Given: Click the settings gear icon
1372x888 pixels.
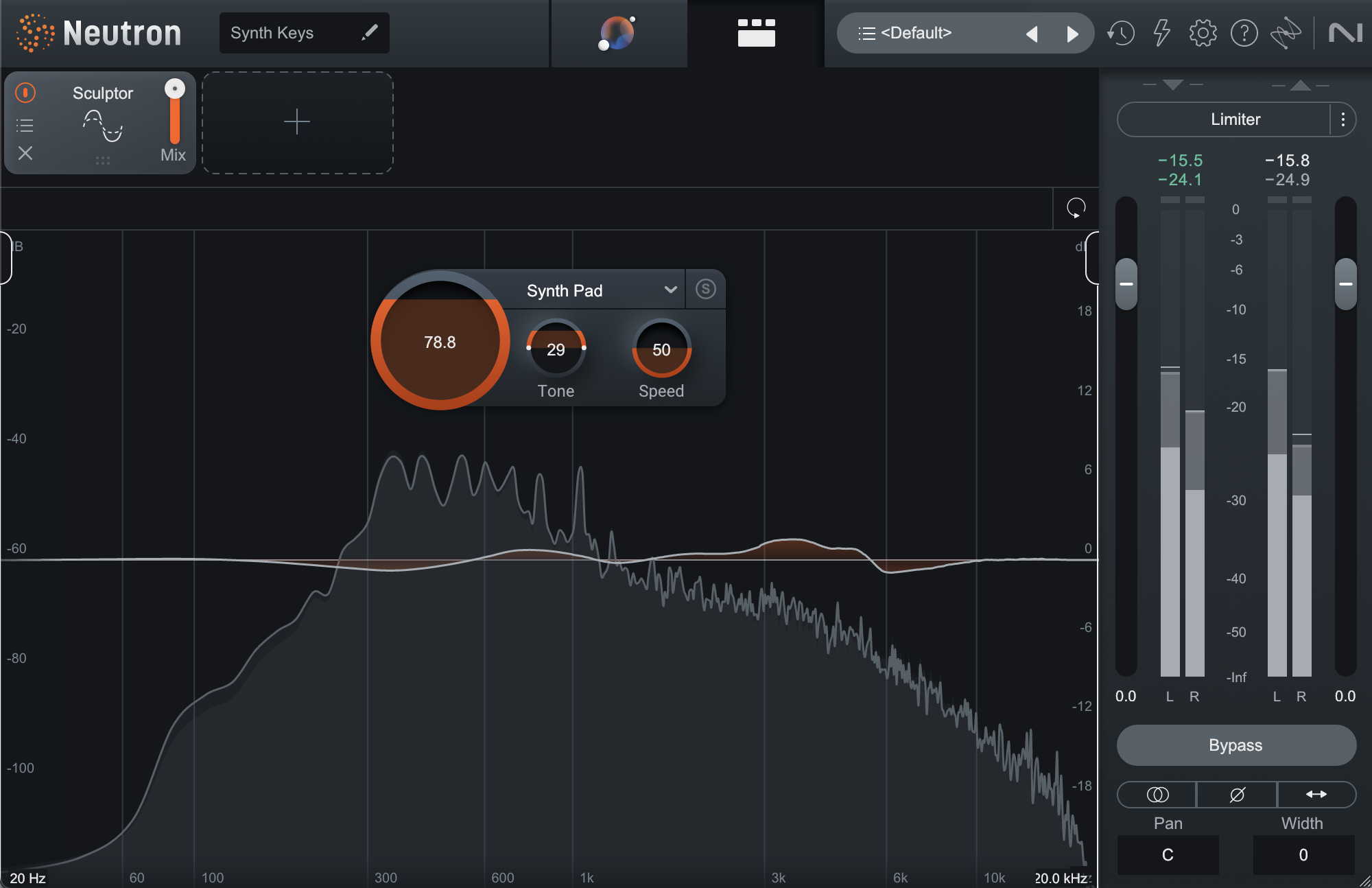Looking at the screenshot, I should coord(1201,32).
